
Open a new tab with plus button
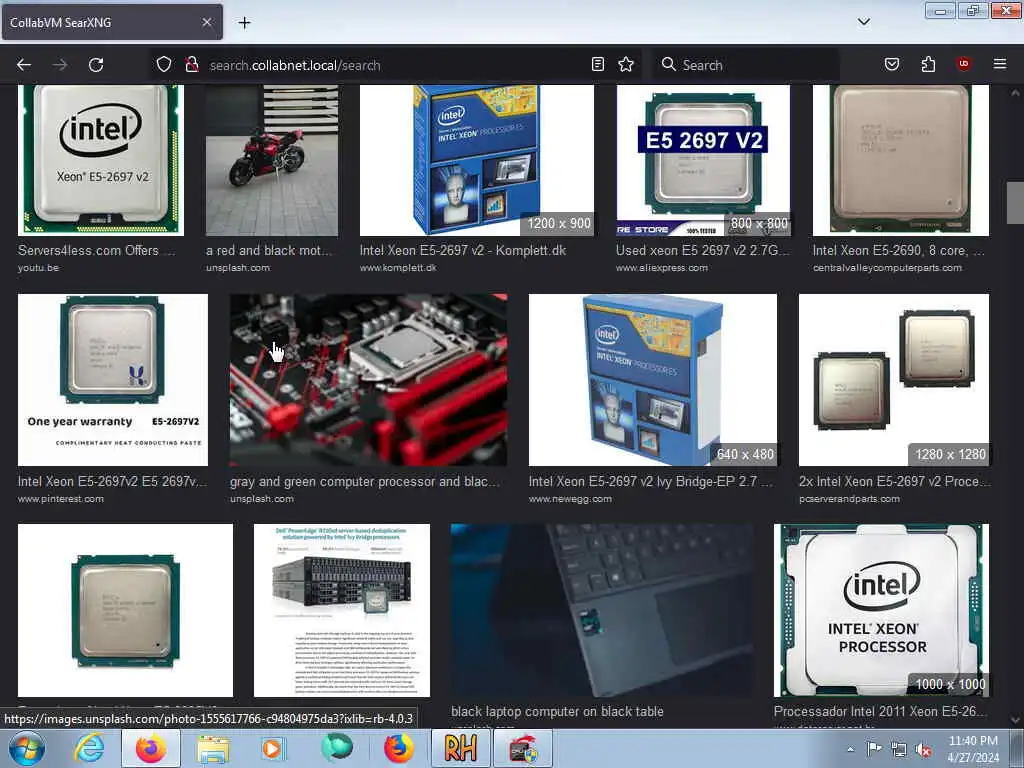[244, 23]
